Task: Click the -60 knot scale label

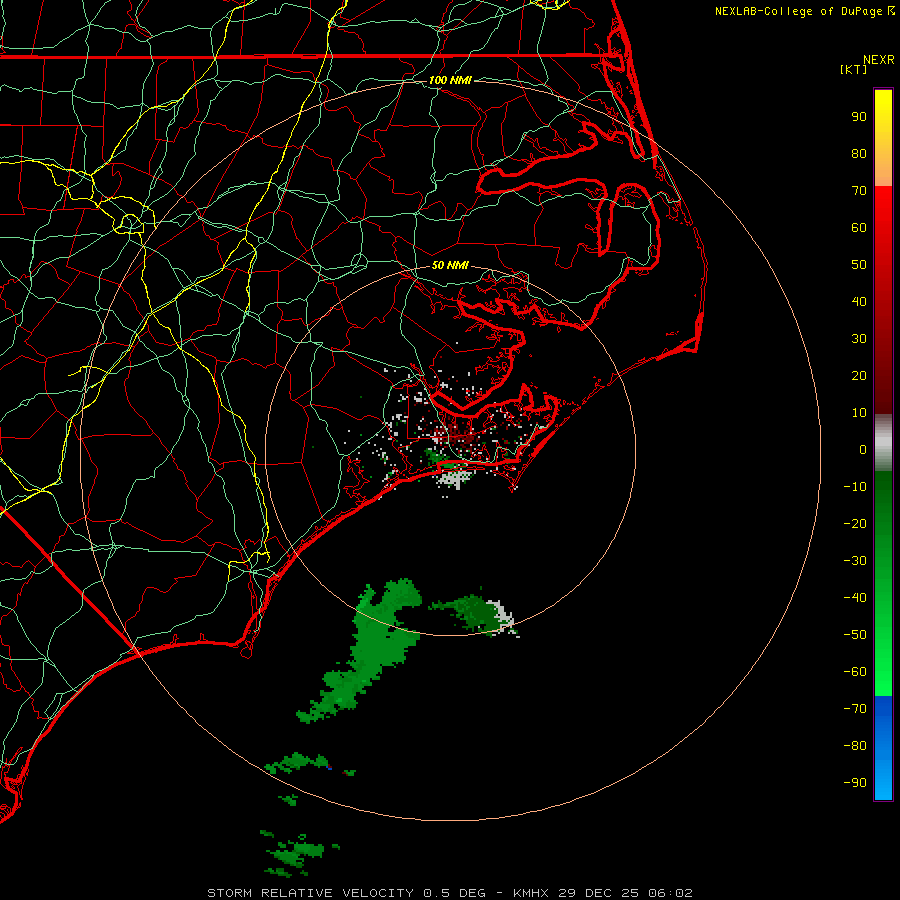Action: [x=855, y=672]
